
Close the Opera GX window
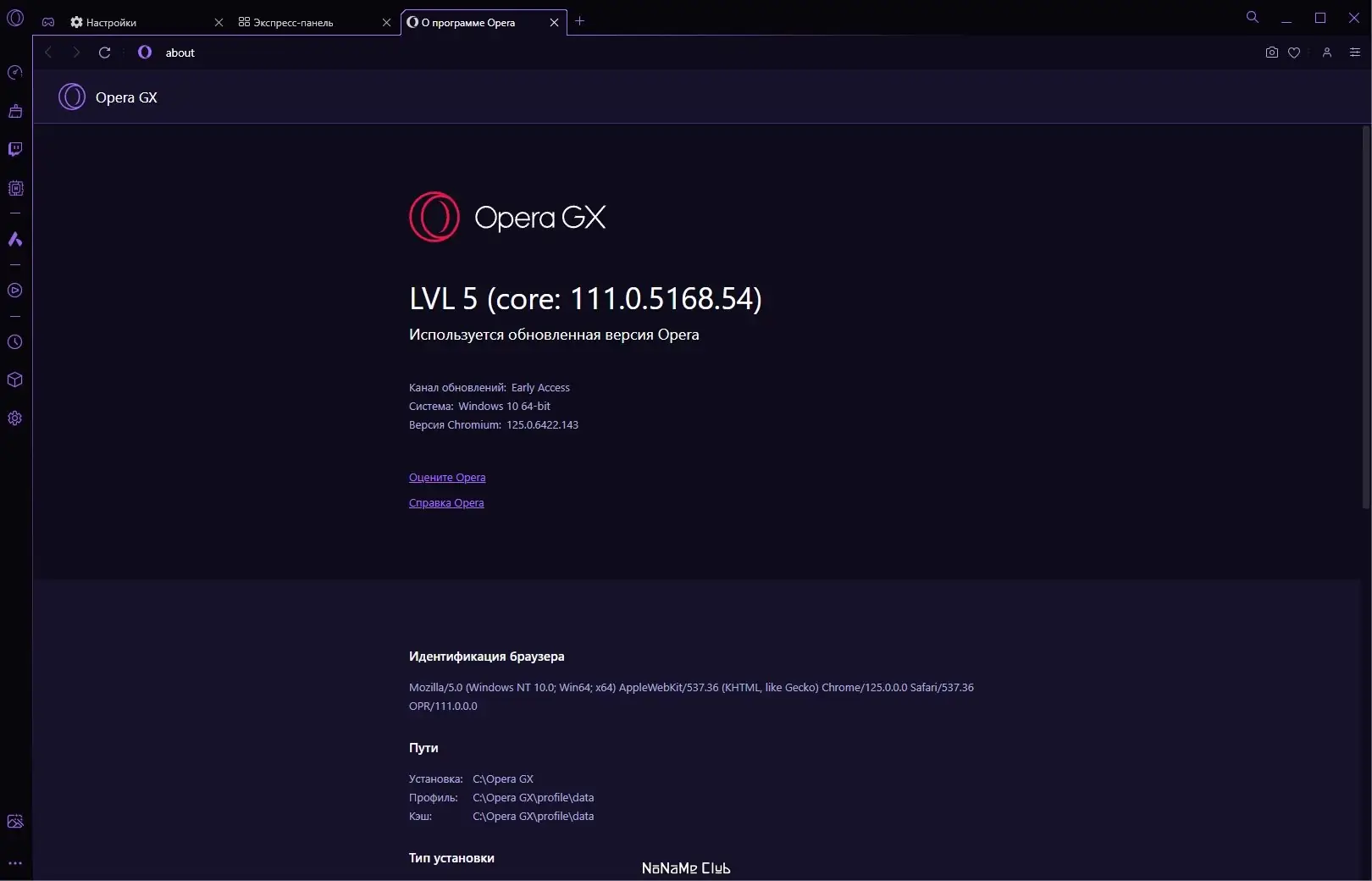(1354, 18)
